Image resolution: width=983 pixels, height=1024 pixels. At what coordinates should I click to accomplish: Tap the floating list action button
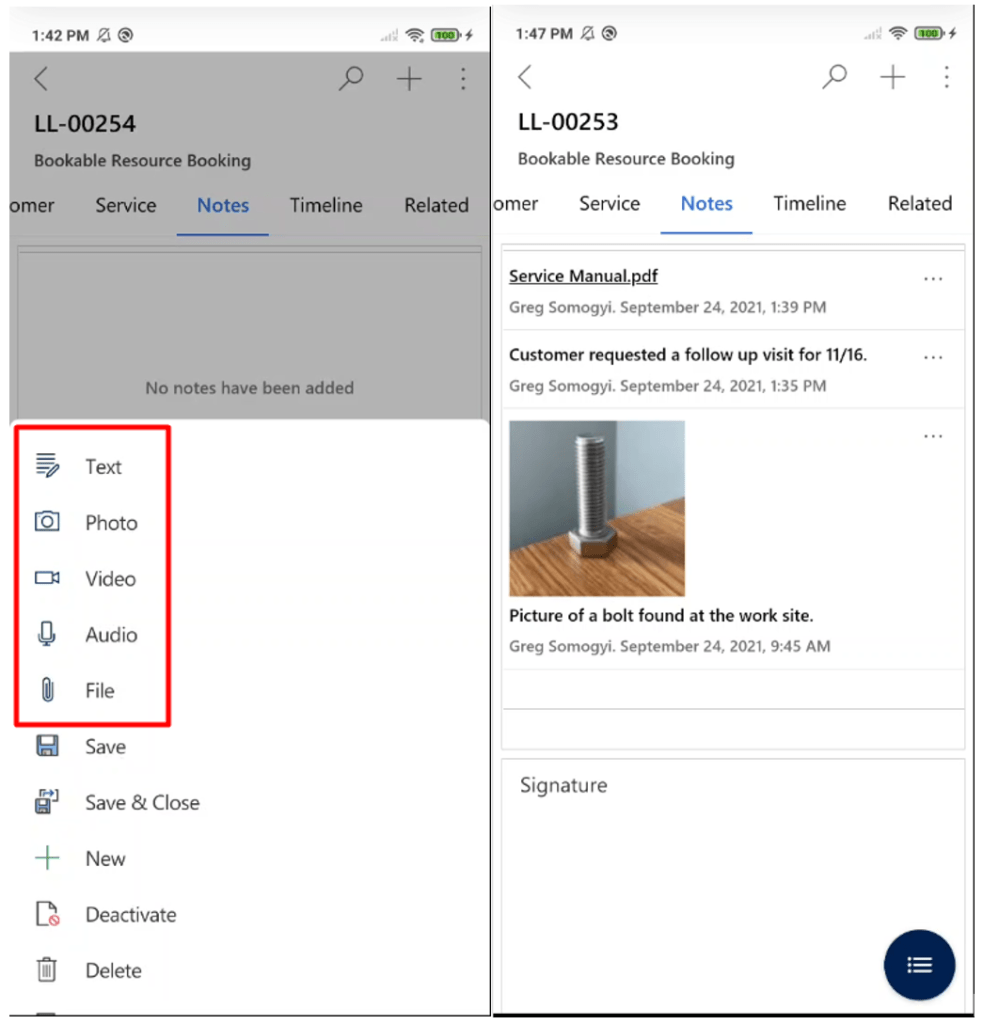tap(918, 965)
